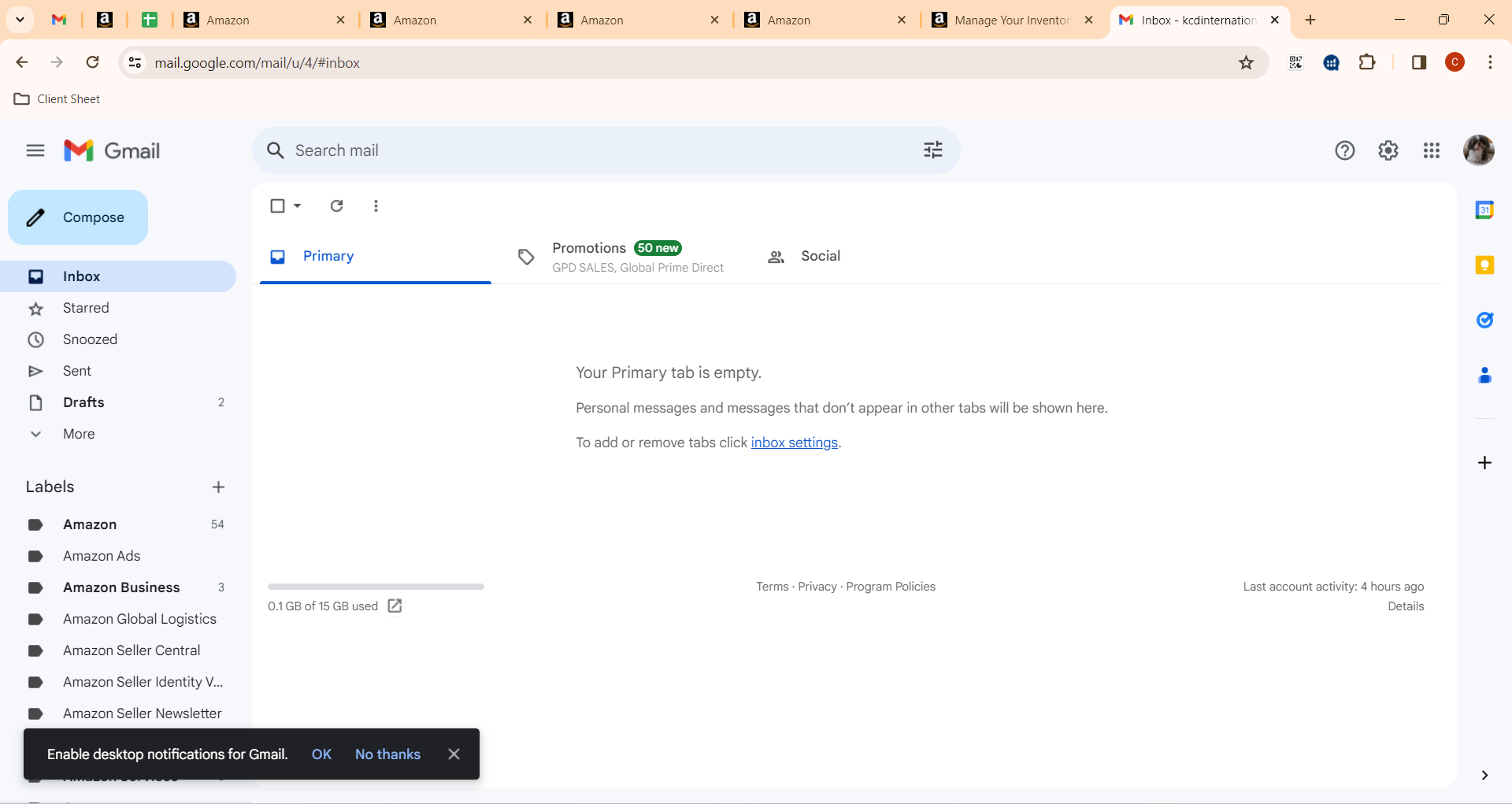Create new label plus icon
This screenshot has width=1512, height=804.
pos(218,487)
